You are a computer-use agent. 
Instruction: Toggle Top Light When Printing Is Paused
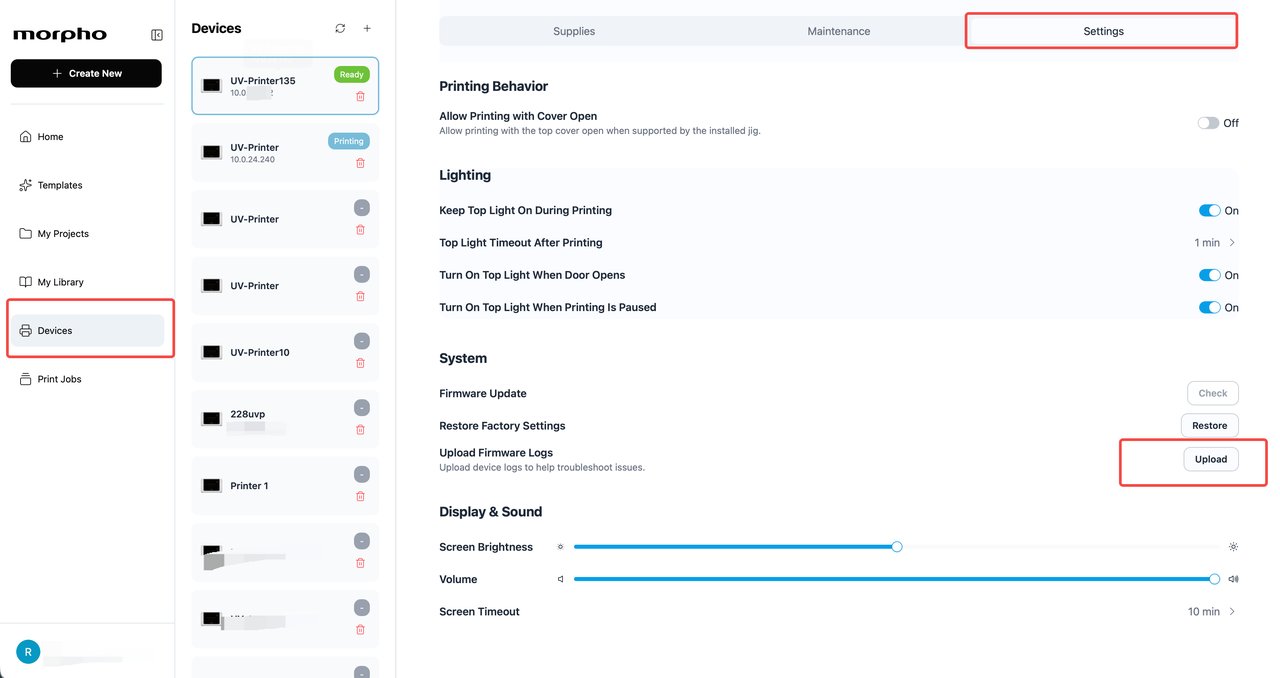coord(1209,307)
